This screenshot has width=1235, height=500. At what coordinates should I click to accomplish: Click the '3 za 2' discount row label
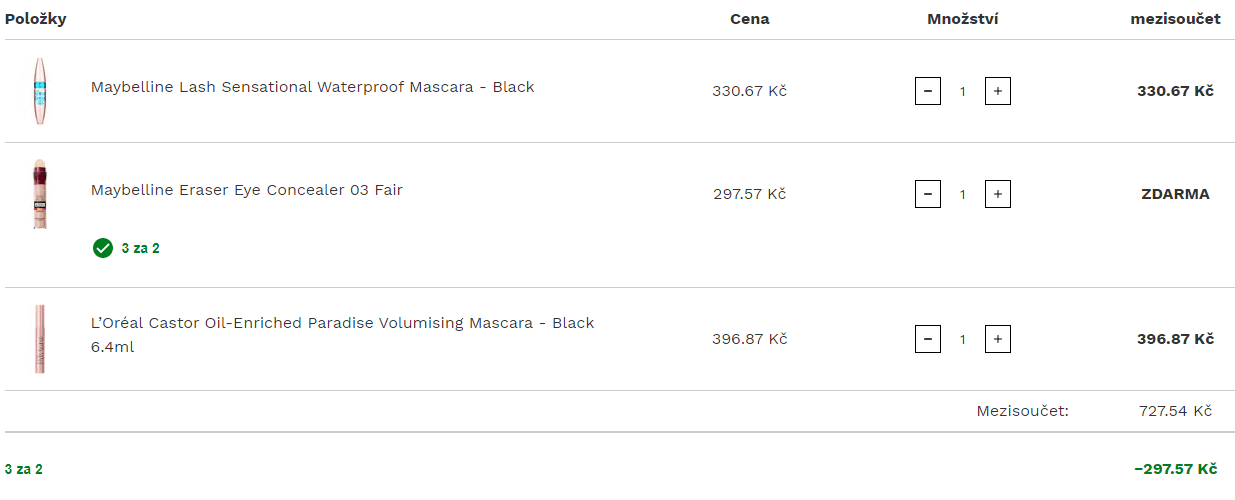pos(24,469)
